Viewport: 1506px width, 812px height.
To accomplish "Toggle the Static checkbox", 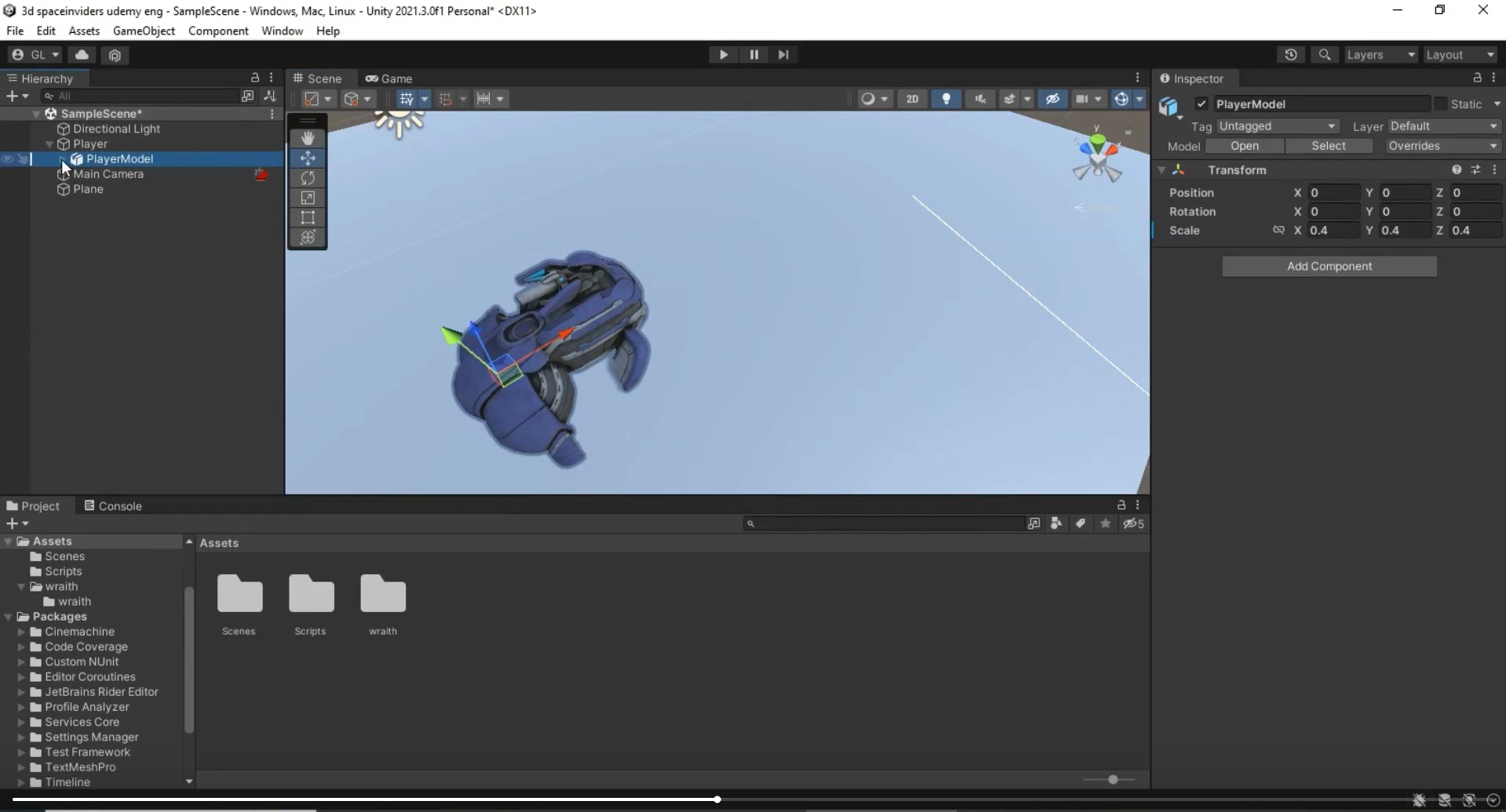I will click(x=1440, y=104).
